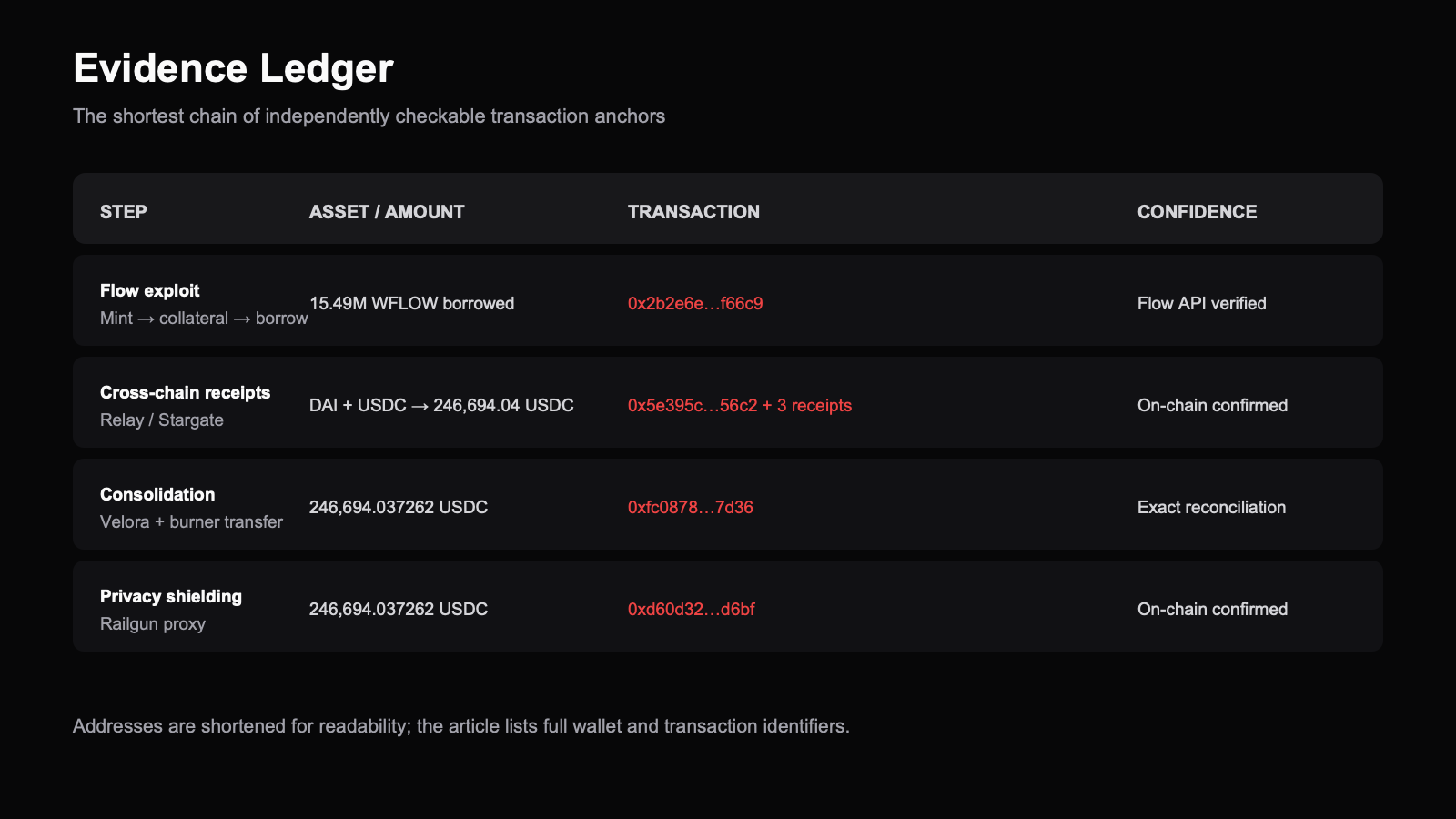Select the TRANSACTION column header
The height and width of the screenshot is (819, 1456).
pos(693,212)
